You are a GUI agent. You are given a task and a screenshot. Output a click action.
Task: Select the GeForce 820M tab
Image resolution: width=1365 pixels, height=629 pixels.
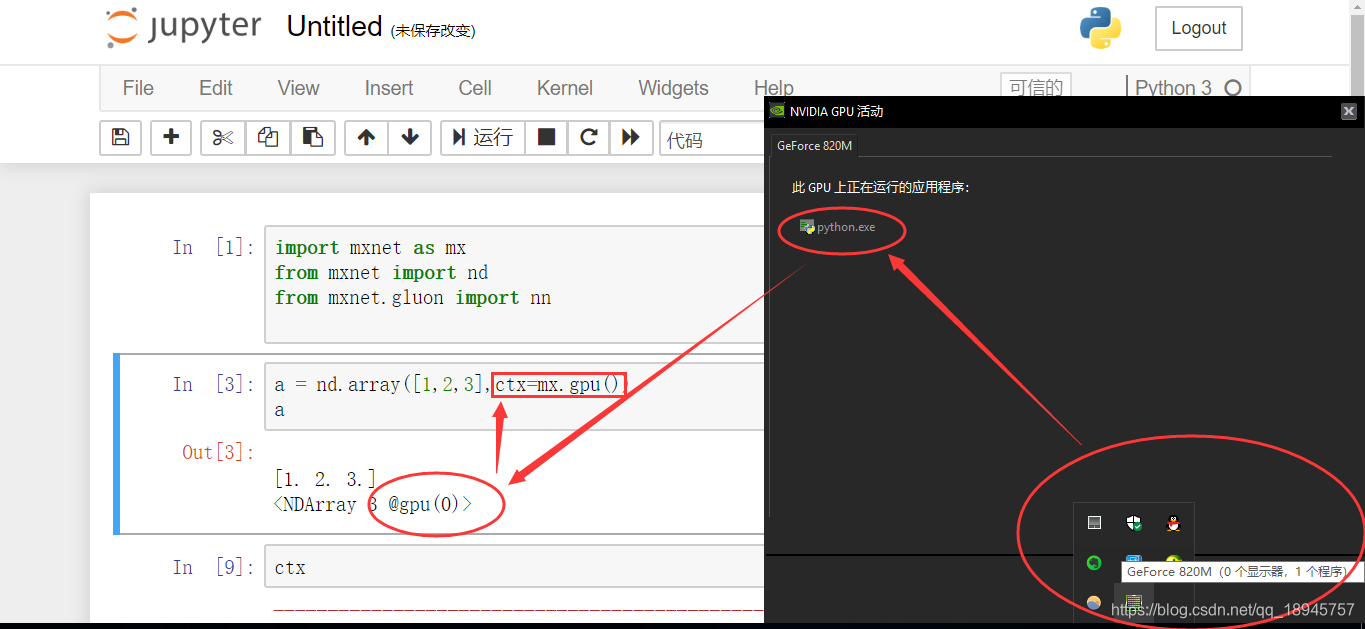(814, 145)
